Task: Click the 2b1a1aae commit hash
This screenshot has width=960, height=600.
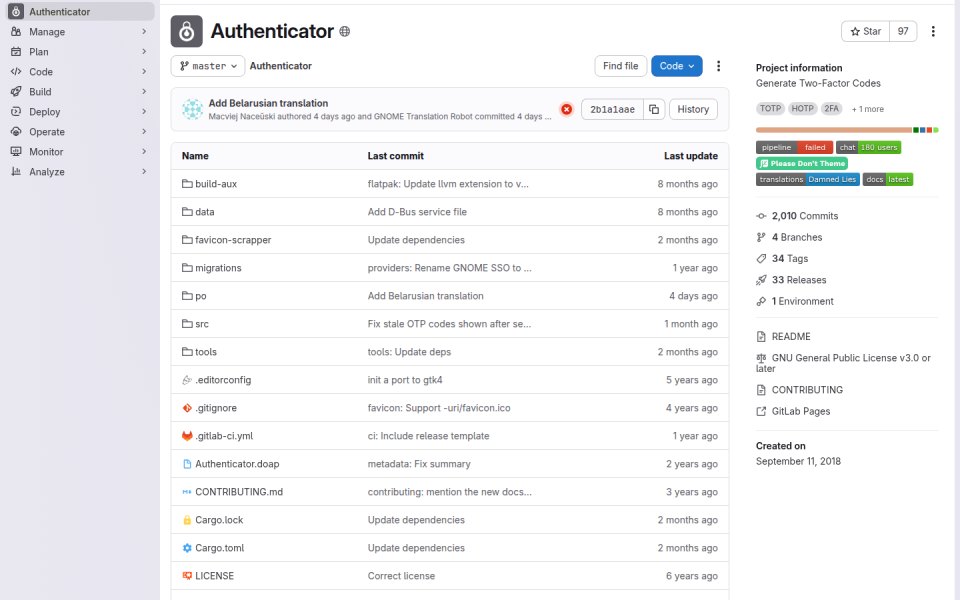Action: [612, 109]
